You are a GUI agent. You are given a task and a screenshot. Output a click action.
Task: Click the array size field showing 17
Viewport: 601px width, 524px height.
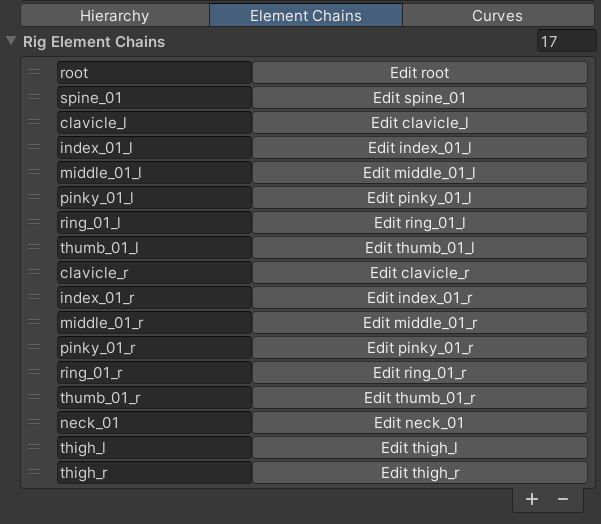click(x=563, y=42)
